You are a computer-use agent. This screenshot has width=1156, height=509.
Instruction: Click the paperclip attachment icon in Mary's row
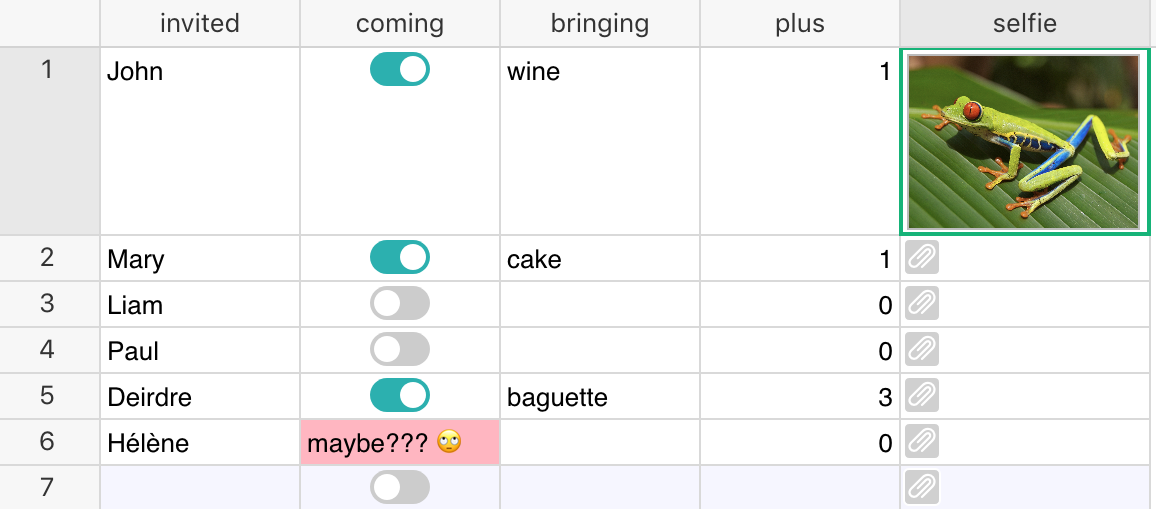(922, 259)
